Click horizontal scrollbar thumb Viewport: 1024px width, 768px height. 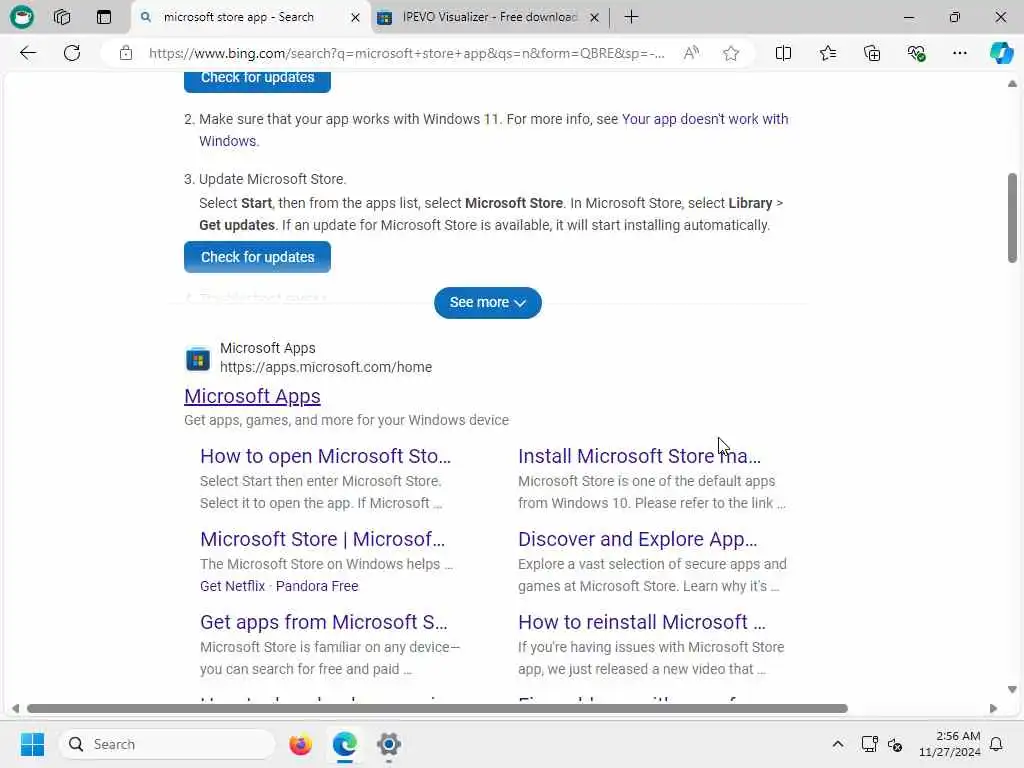pyautogui.click(x=437, y=709)
